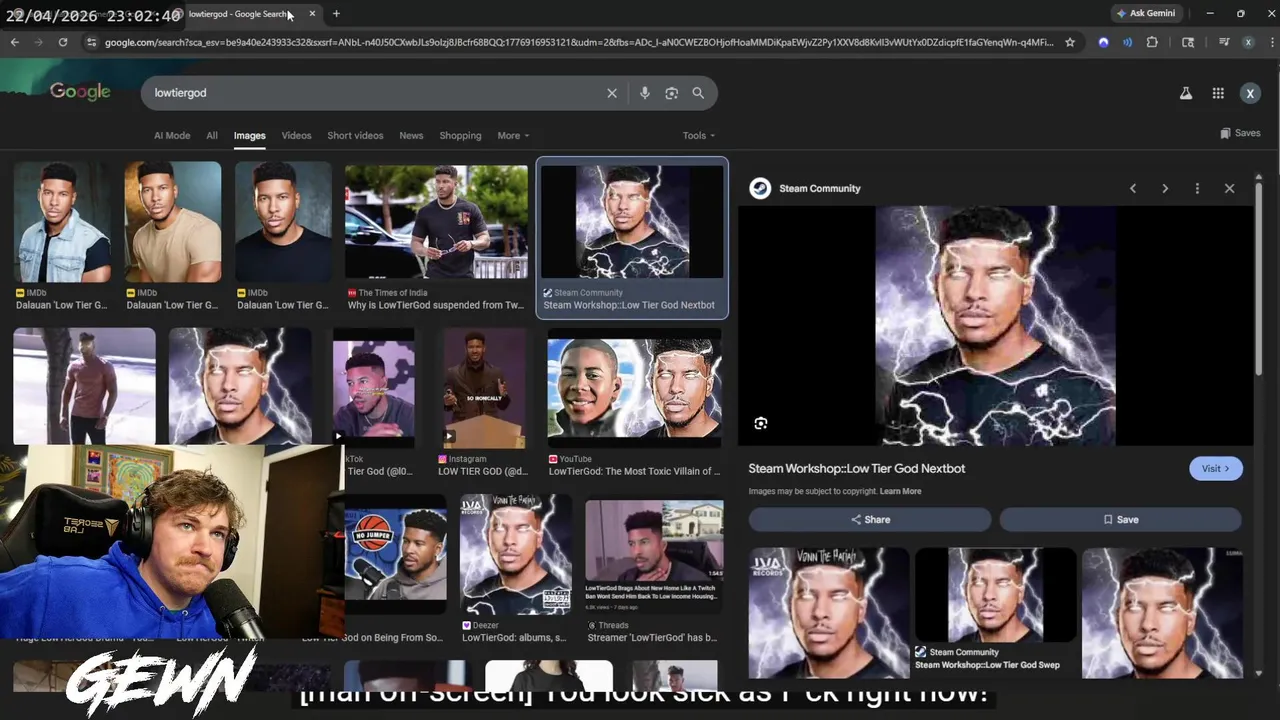The image size is (1280, 720).
Task: Open the Extensions puzzle-piece icon
Action: tap(1152, 42)
